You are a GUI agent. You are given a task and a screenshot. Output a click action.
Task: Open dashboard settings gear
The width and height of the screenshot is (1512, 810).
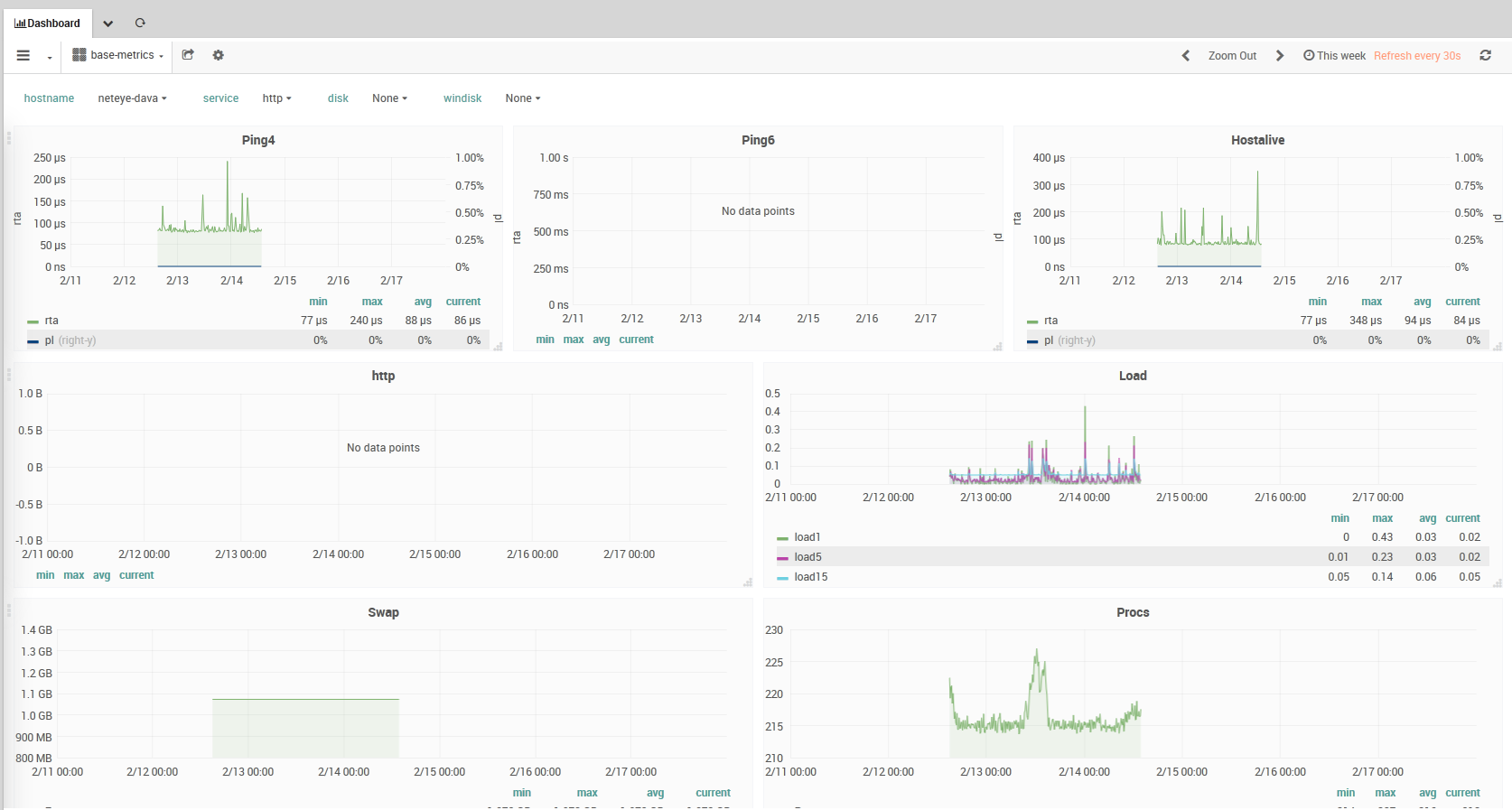coord(218,55)
